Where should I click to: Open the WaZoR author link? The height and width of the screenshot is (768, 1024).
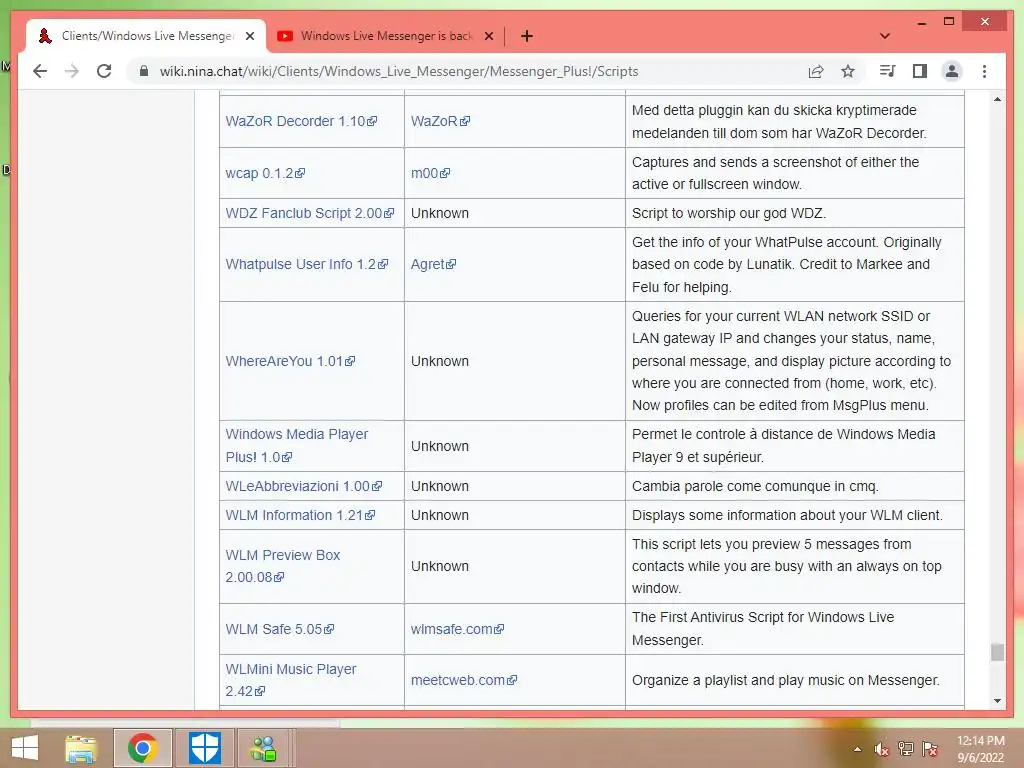pos(440,121)
